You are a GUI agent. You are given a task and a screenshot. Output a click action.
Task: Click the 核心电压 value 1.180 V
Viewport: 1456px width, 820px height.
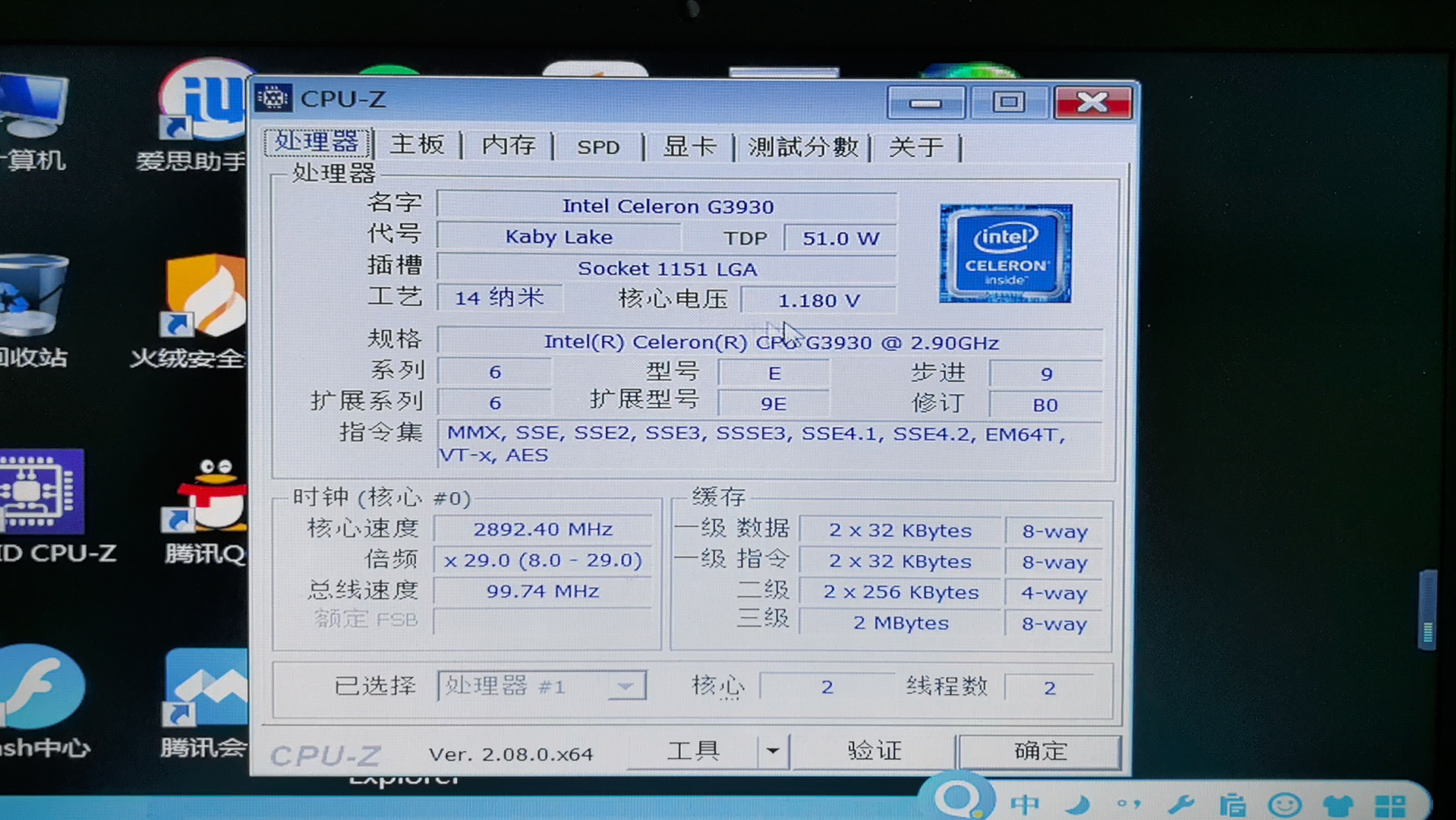tap(818, 301)
